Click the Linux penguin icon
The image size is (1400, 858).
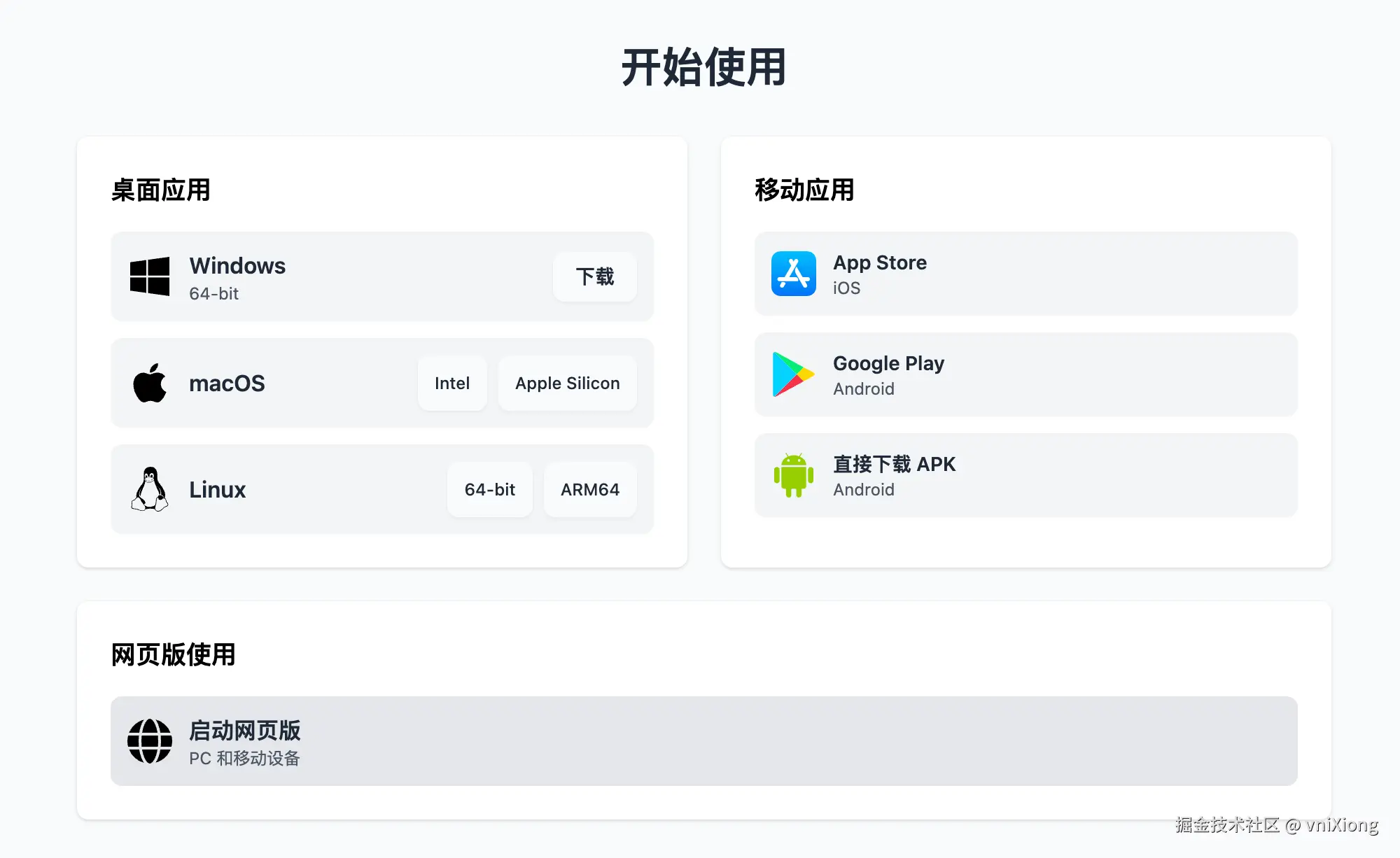tap(150, 489)
